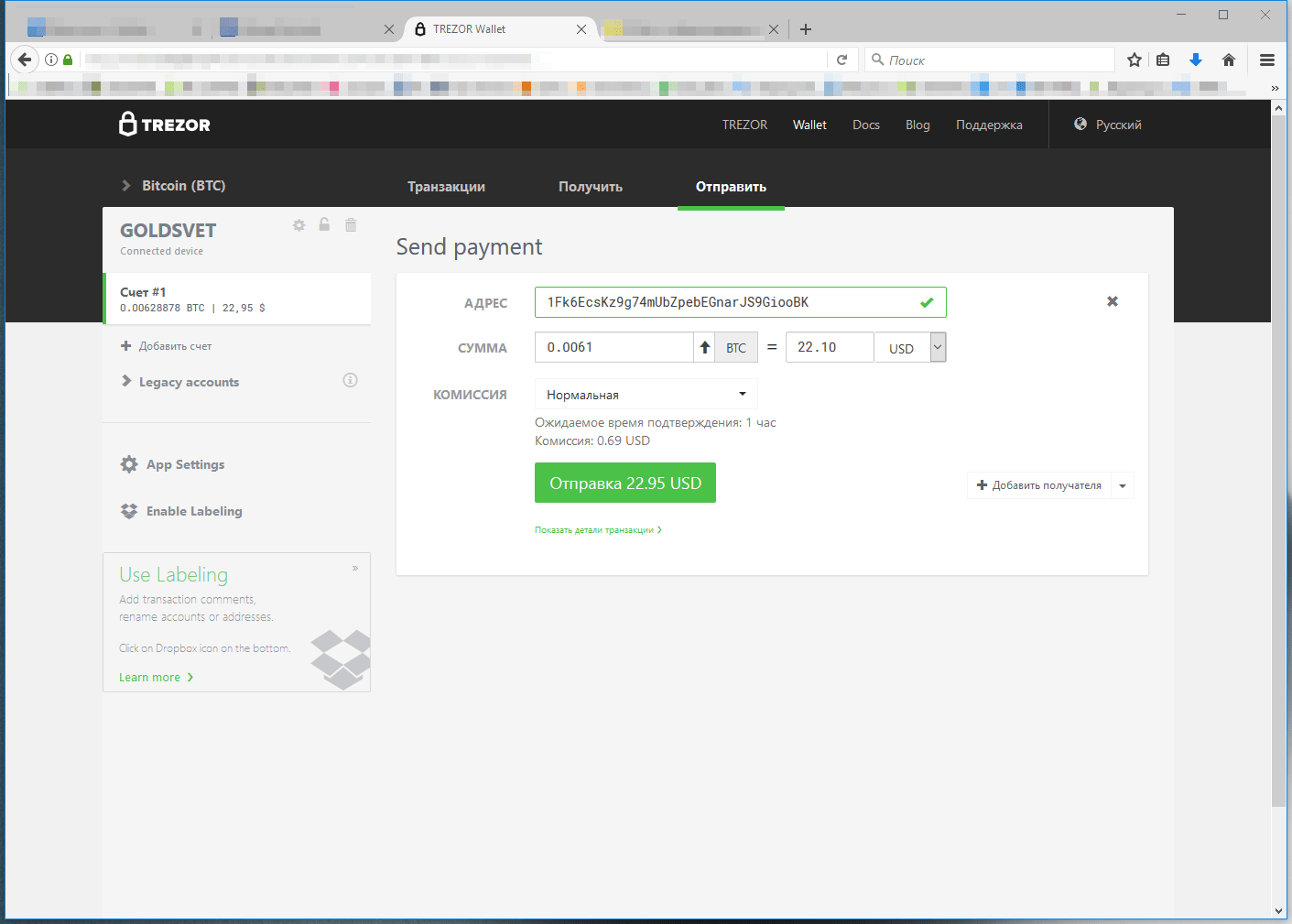Click the page reload button
Viewport: 1292px width, 924px height.
click(x=842, y=60)
